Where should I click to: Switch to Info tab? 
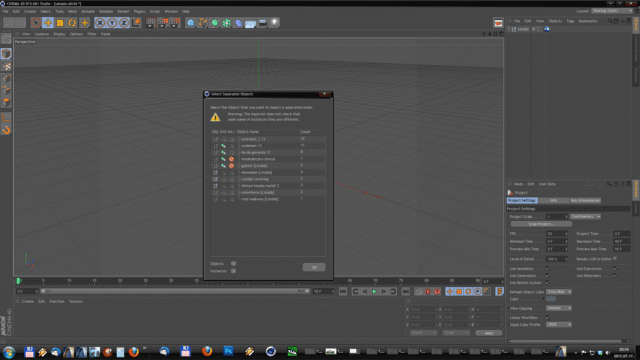pos(553,200)
